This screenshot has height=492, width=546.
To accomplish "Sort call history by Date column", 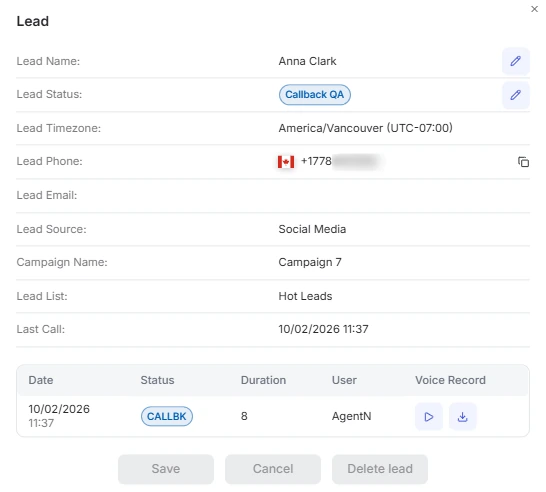I will (41, 380).
